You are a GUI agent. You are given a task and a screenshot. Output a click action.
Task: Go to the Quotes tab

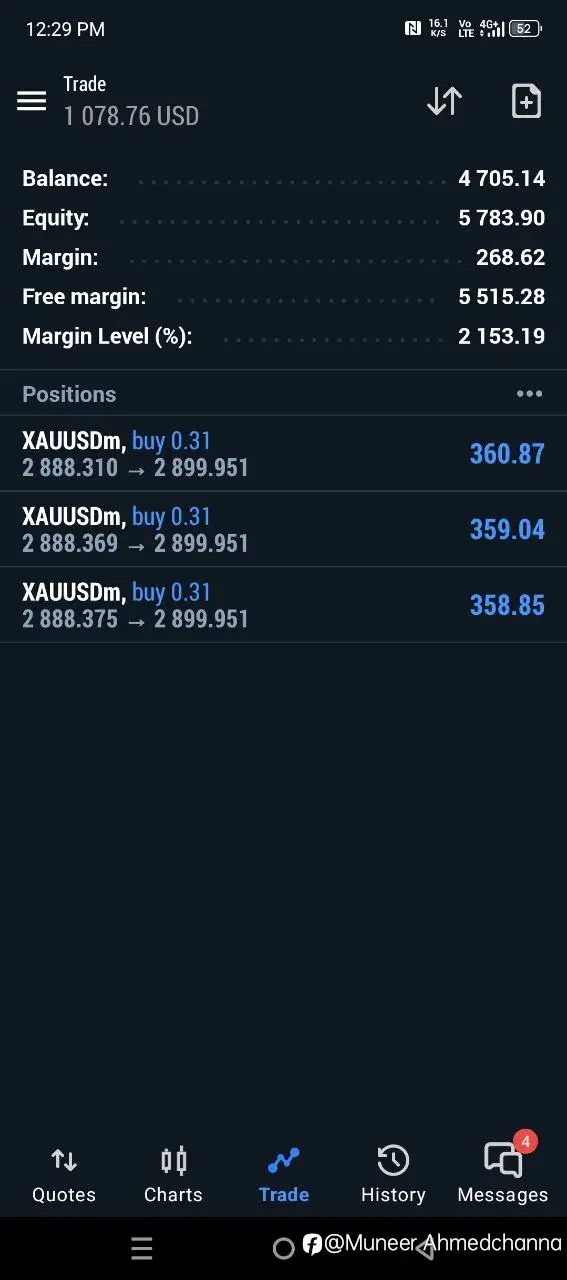point(64,1176)
